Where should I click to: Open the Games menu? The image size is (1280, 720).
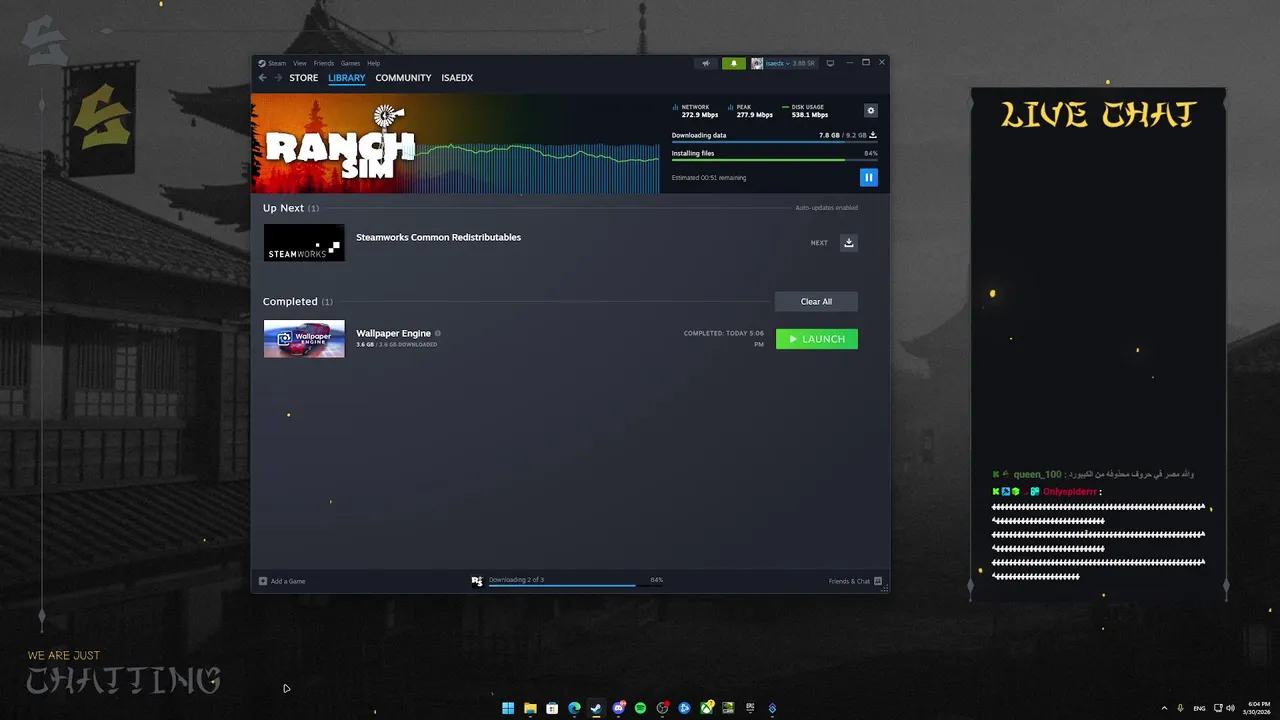[x=350, y=63]
